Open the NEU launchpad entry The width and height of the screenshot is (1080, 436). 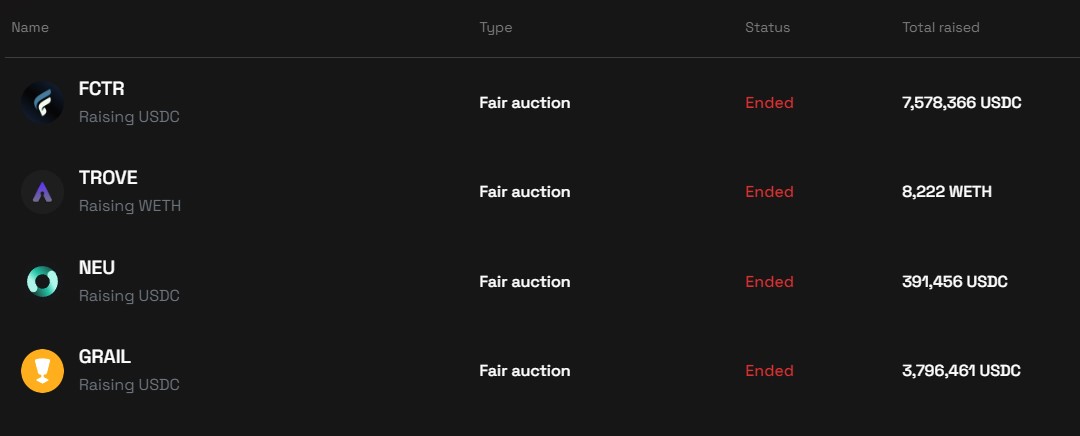click(96, 268)
